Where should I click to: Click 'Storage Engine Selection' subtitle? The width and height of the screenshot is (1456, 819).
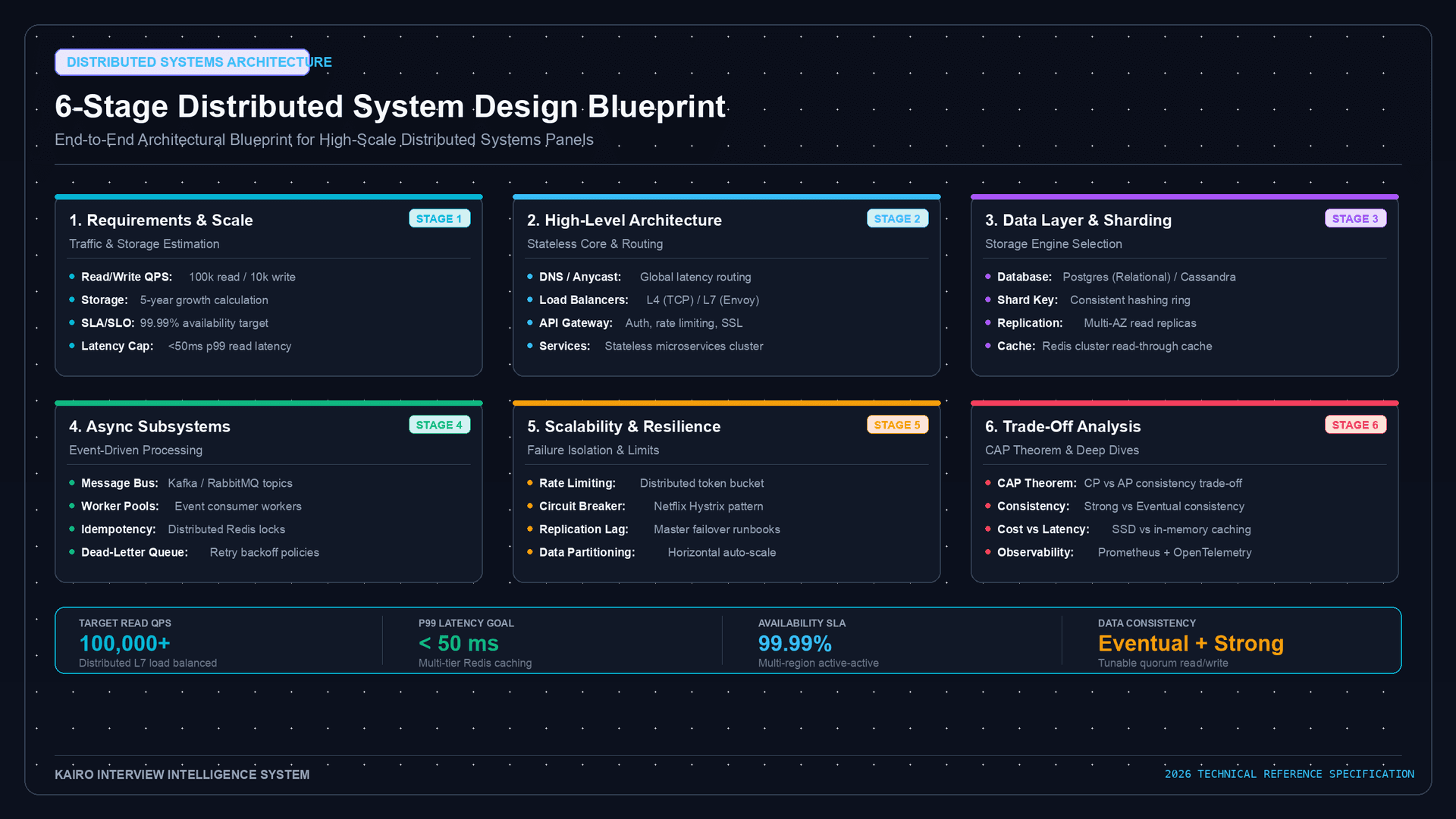click(x=1053, y=244)
